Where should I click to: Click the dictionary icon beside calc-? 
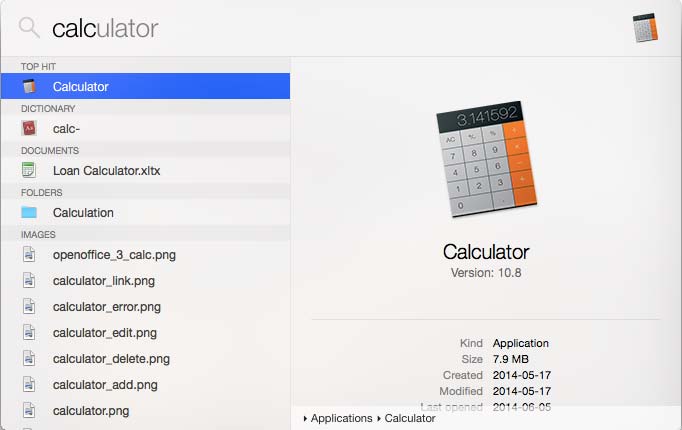[x=29, y=128]
